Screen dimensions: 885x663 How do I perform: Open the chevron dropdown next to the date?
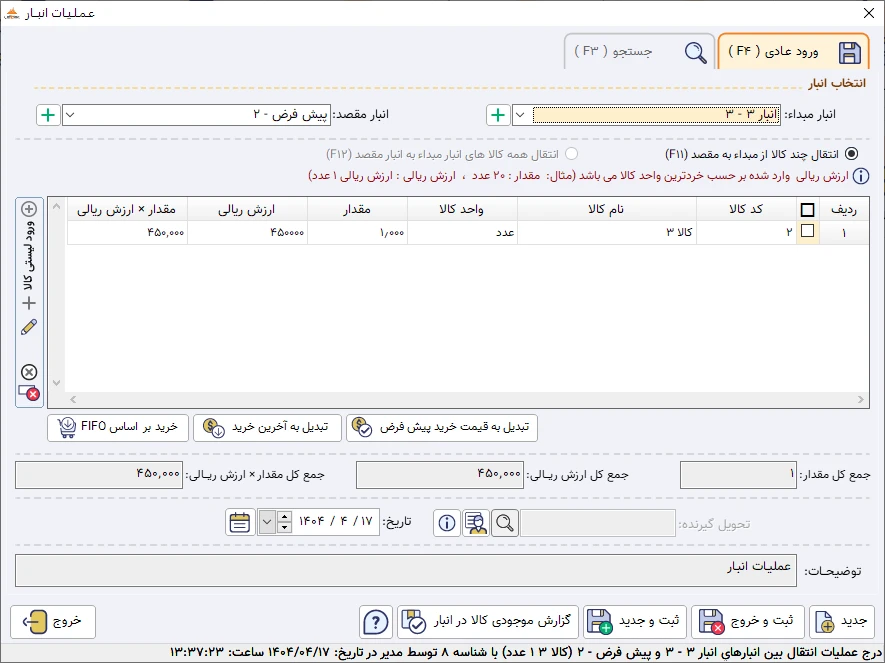click(x=265, y=523)
